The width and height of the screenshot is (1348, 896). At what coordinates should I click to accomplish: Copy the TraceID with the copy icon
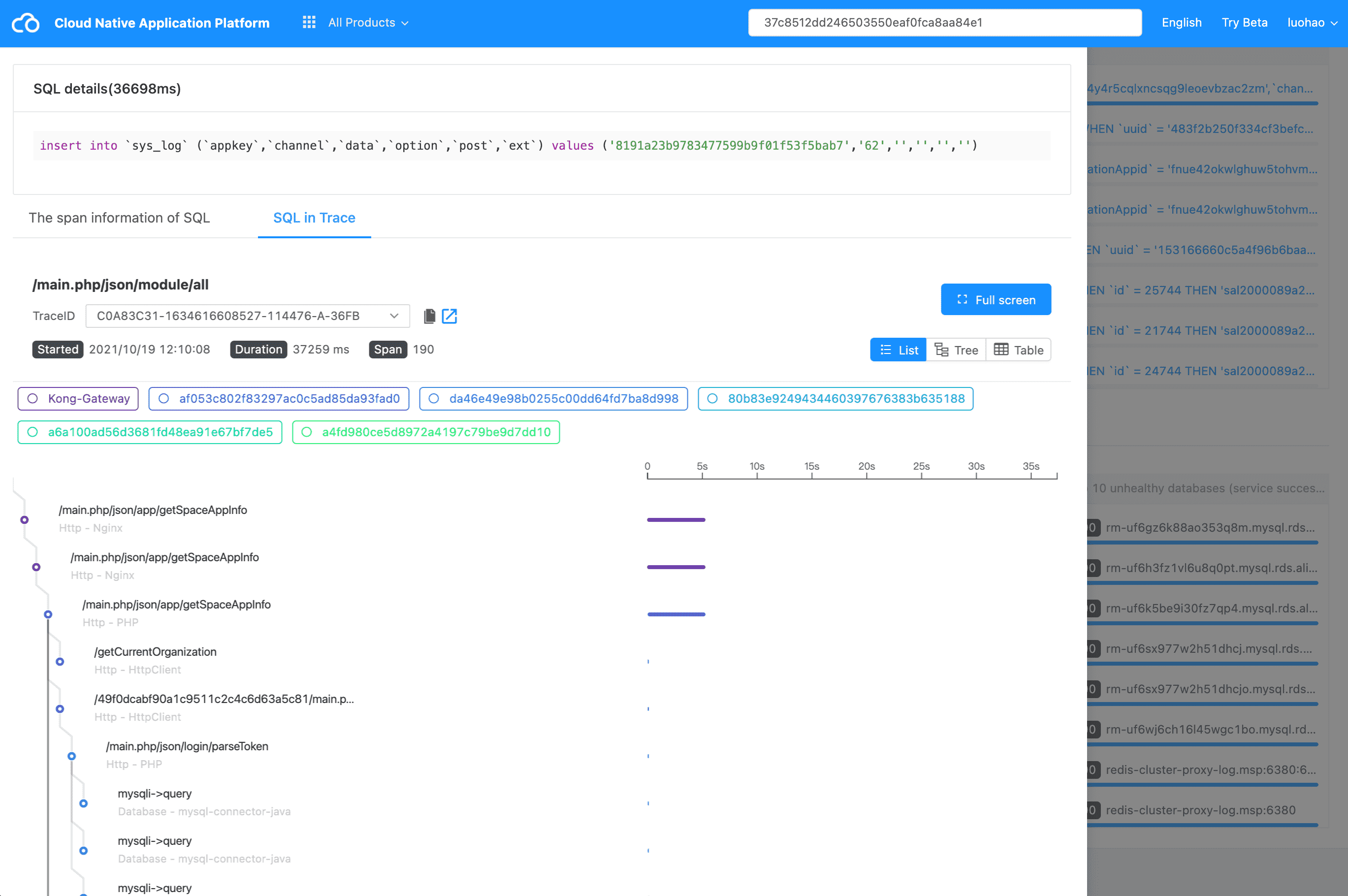click(x=430, y=316)
